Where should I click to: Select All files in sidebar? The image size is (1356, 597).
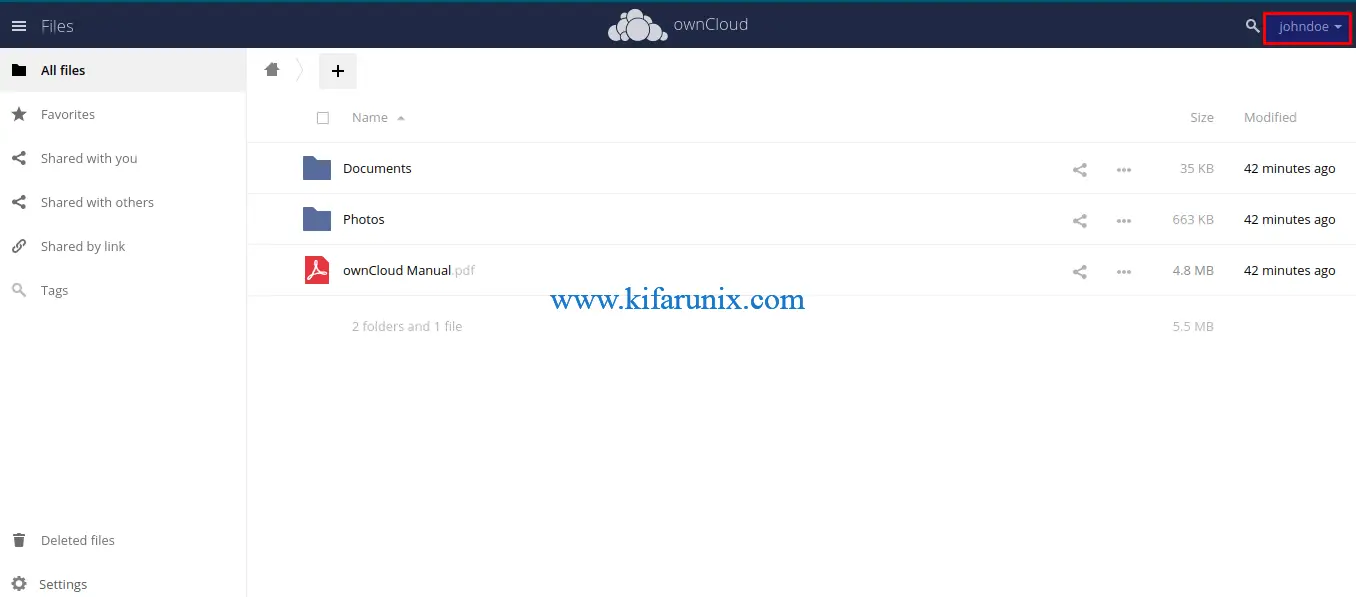tap(123, 70)
